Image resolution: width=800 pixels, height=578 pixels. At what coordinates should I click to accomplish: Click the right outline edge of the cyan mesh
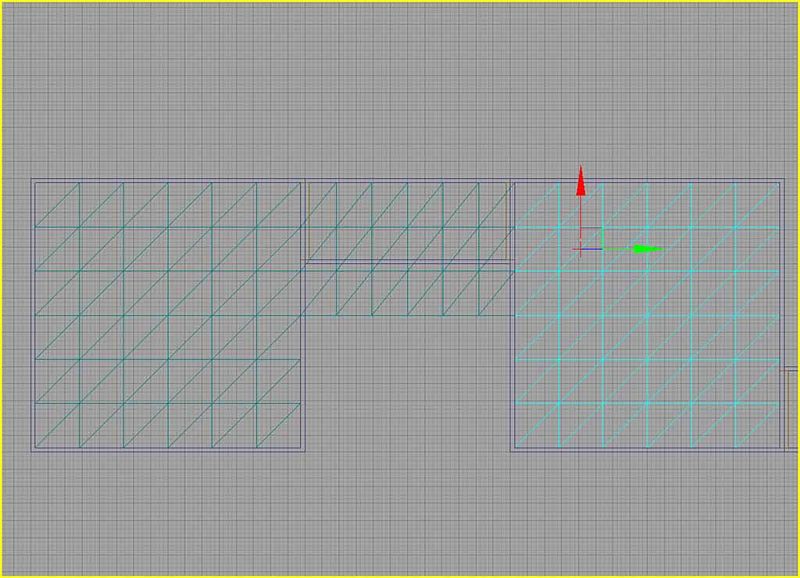click(x=780, y=300)
